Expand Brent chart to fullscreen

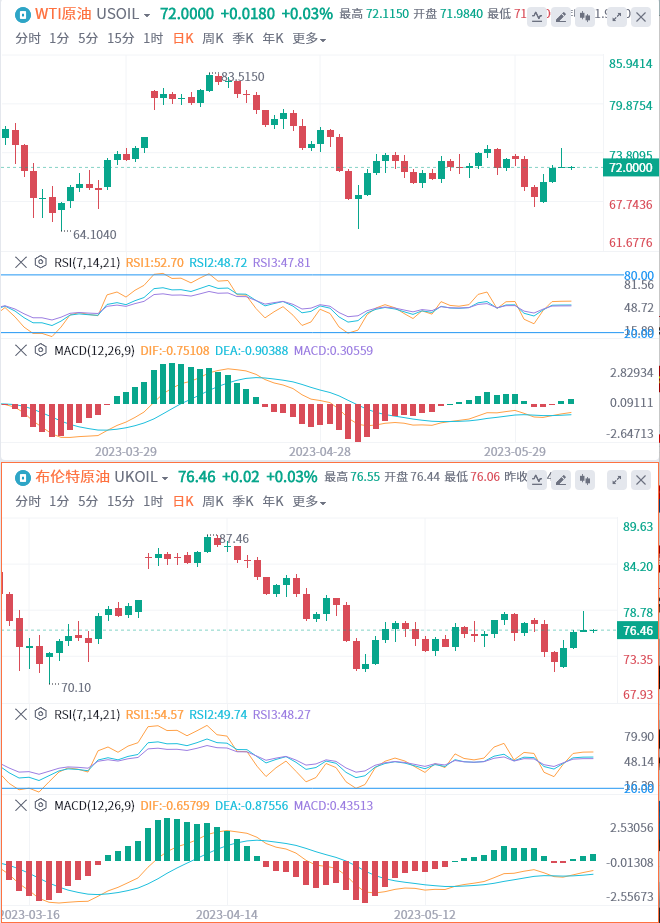coord(616,480)
